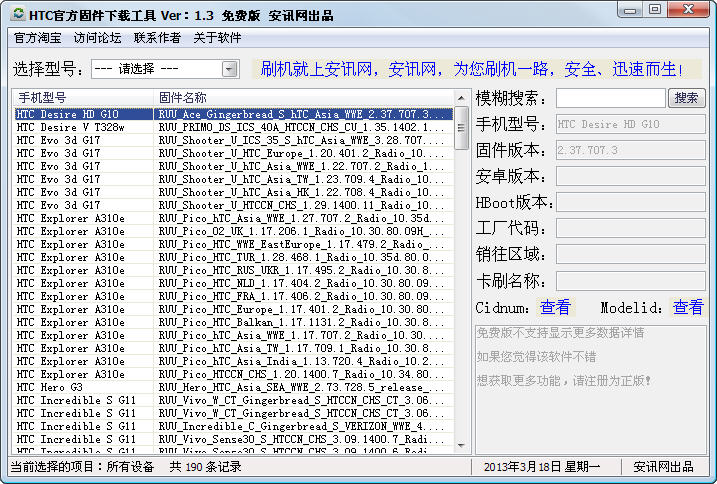Image resolution: width=717 pixels, height=484 pixels.
Task: Select firmware RUU_Pico_HTC_FRA_1.17.406.2
Action: click(x=234, y=296)
